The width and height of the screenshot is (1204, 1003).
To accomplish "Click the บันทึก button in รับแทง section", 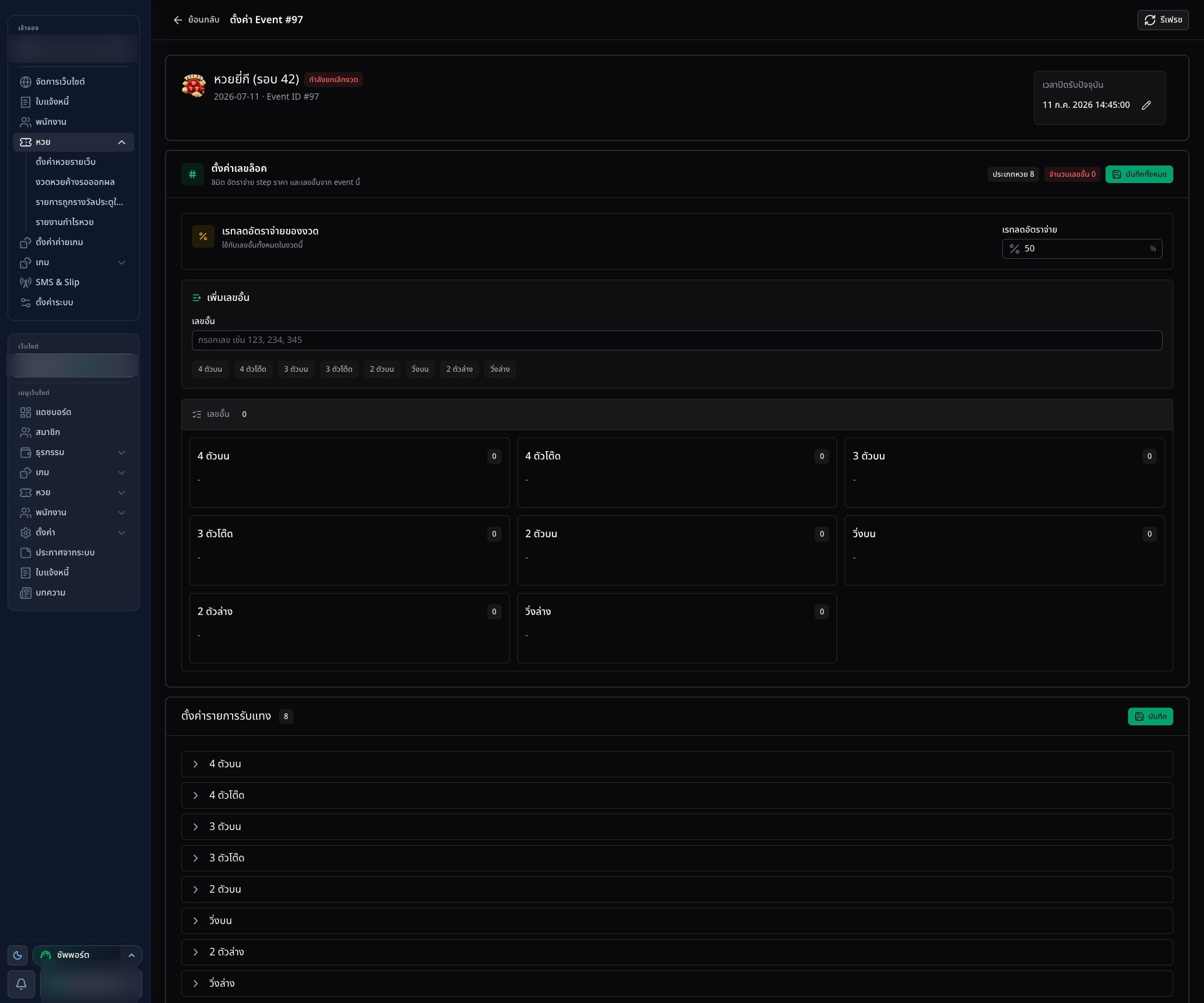I will coord(1150,717).
